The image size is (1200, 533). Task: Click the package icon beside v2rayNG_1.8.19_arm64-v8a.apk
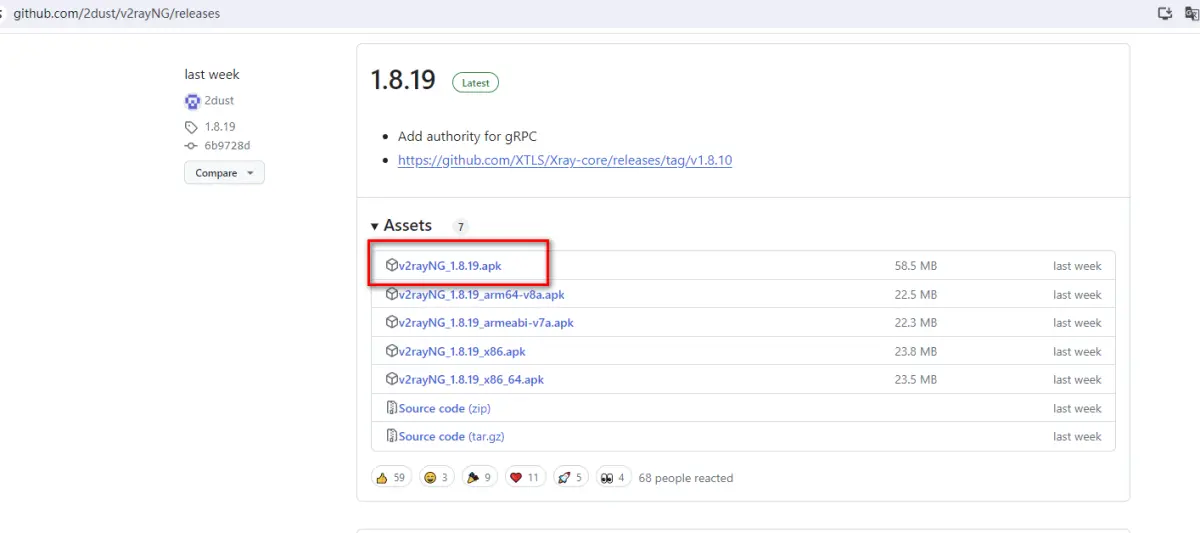click(392, 295)
